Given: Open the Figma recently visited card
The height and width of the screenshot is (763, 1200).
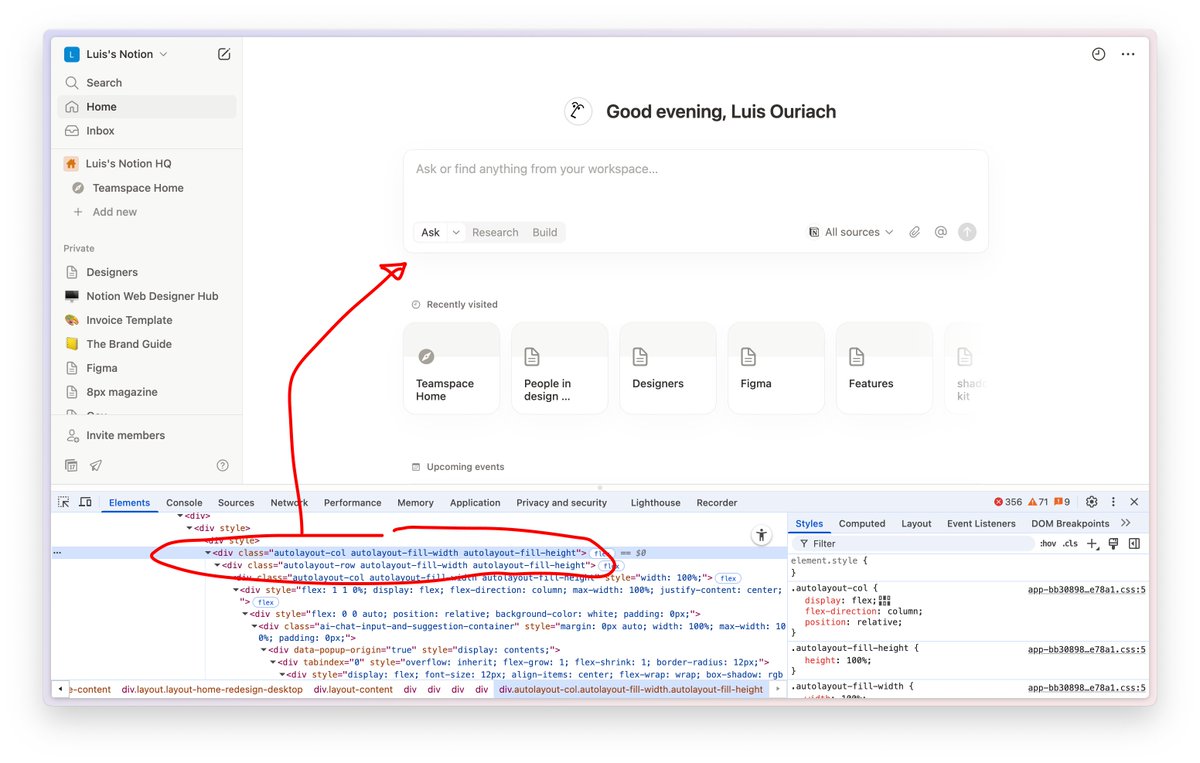Looking at the screenshot, I should coord(776,368).
